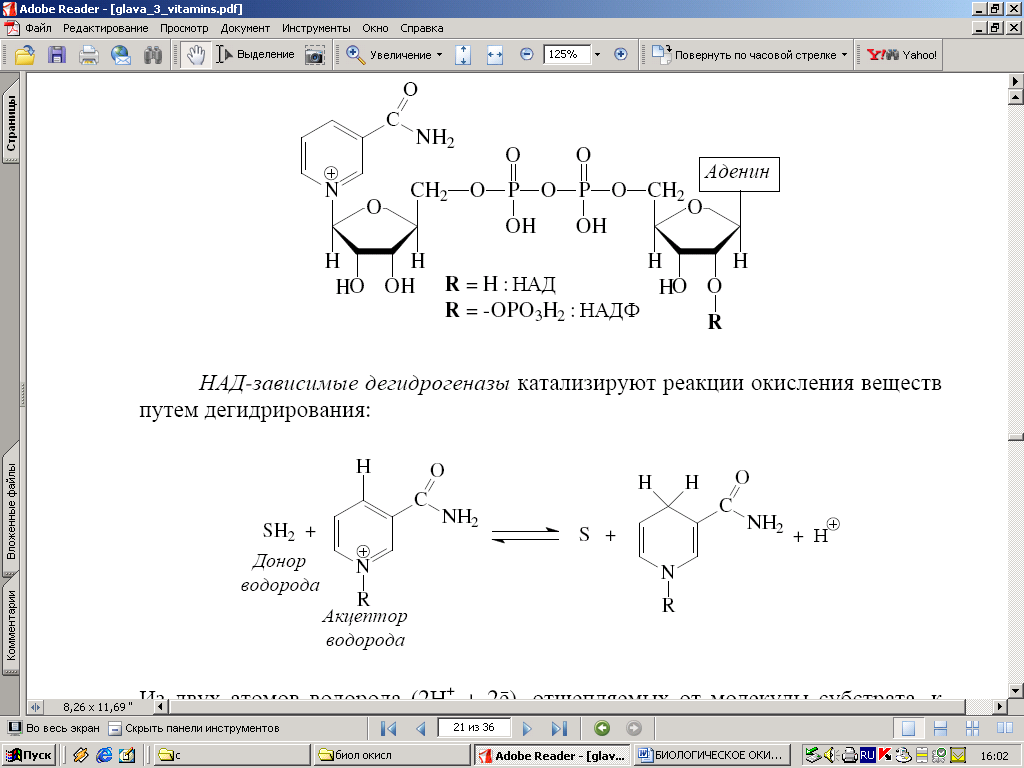Open the Файл menu
1024x768 pixels.
pos(39,28)
